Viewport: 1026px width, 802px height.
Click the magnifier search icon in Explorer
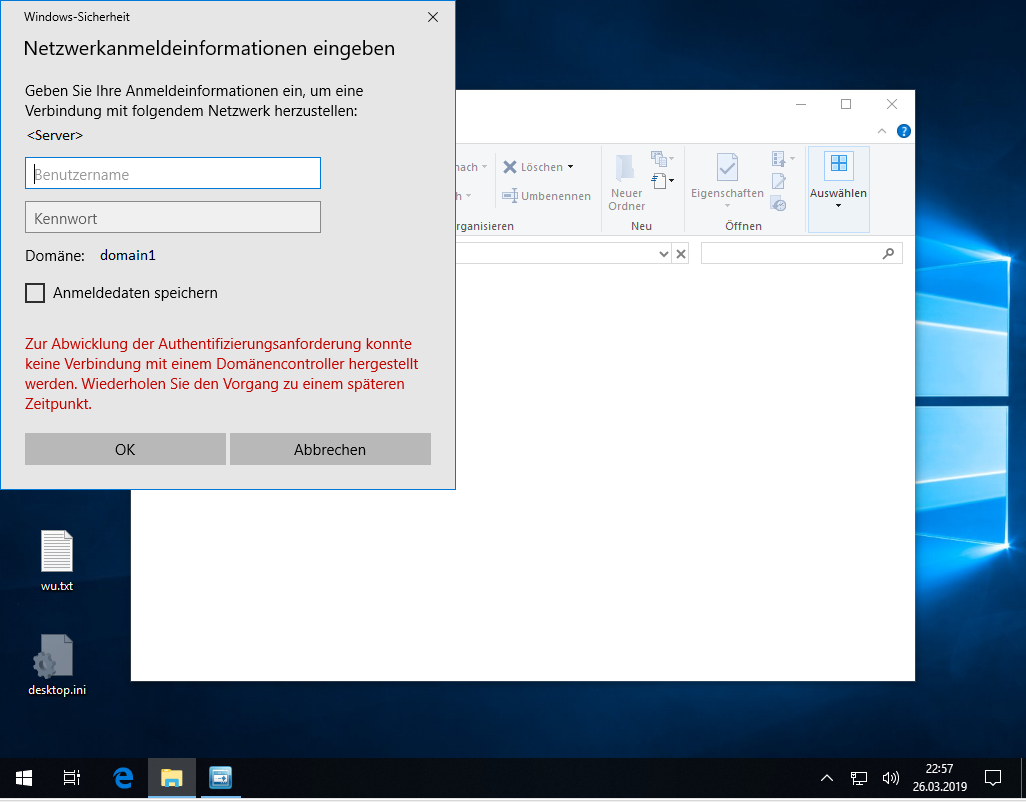[x=888, y=253]
